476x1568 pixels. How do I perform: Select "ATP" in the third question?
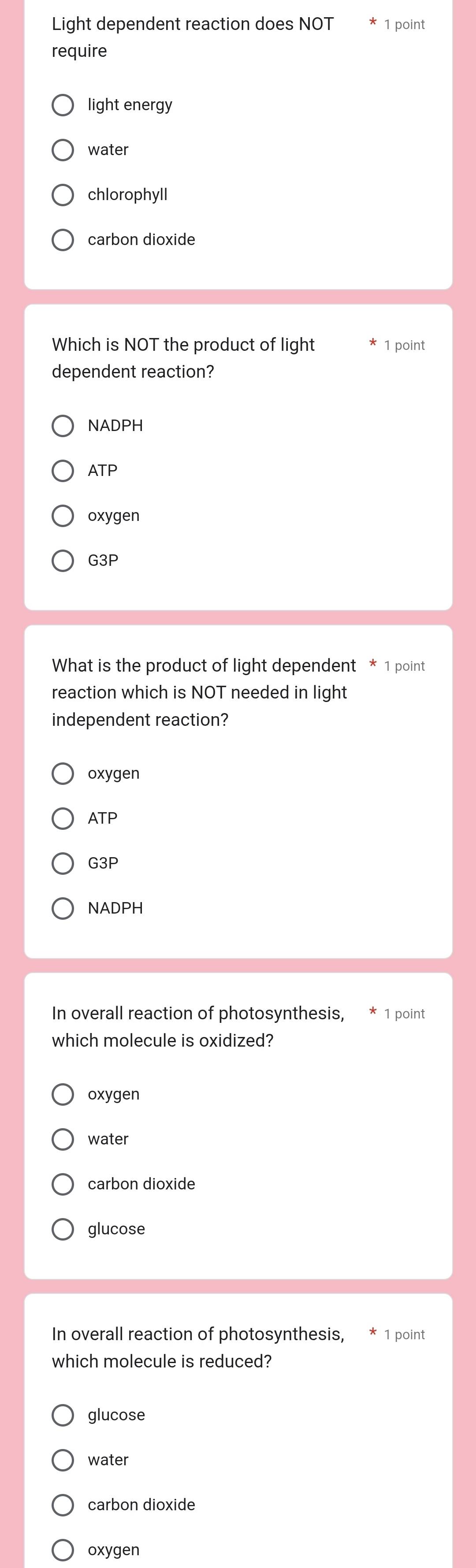pyautogui.click(x=63, y=819)
